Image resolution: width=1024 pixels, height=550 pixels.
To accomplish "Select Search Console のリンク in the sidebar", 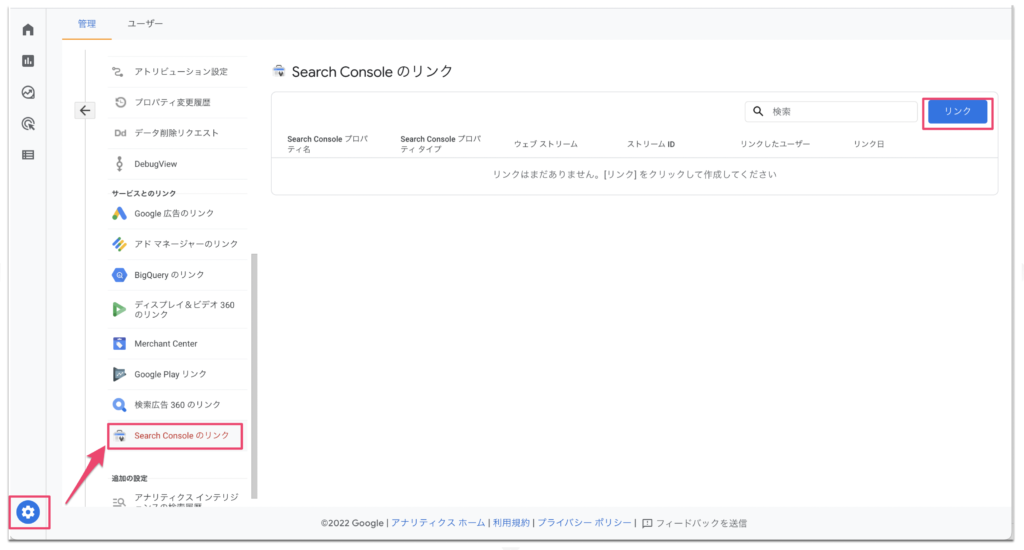I will click(x=180, y=436).
